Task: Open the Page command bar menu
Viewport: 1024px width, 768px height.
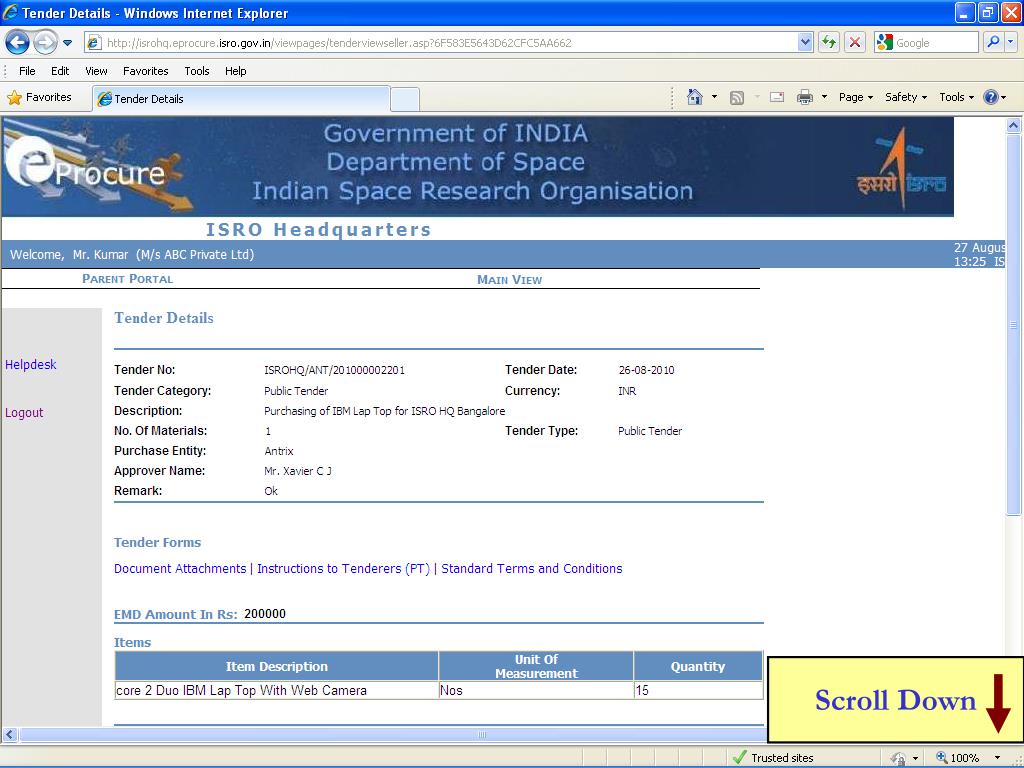Action: 856,97
